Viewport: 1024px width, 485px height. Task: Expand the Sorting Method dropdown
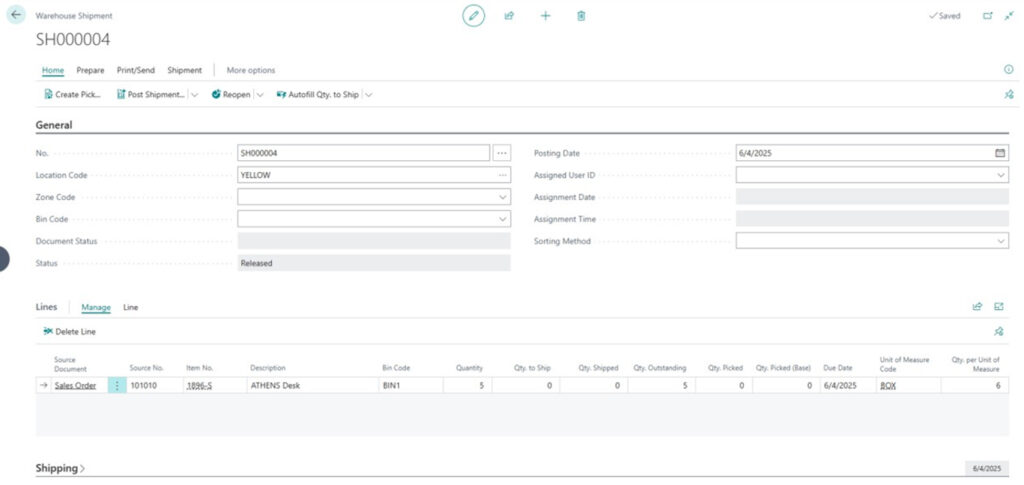click(x=1001, y=241)
